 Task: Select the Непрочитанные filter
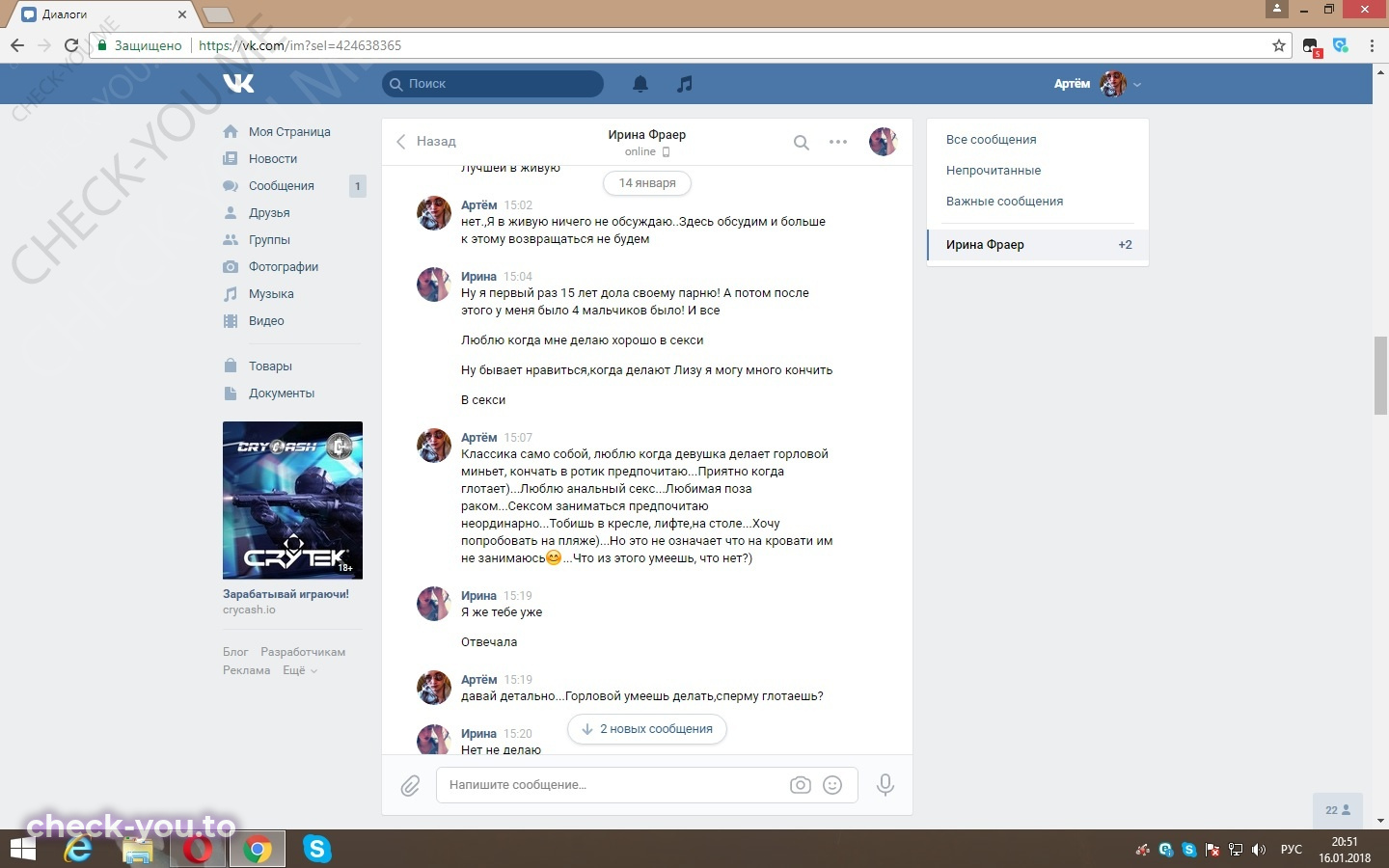coord(994,171)
